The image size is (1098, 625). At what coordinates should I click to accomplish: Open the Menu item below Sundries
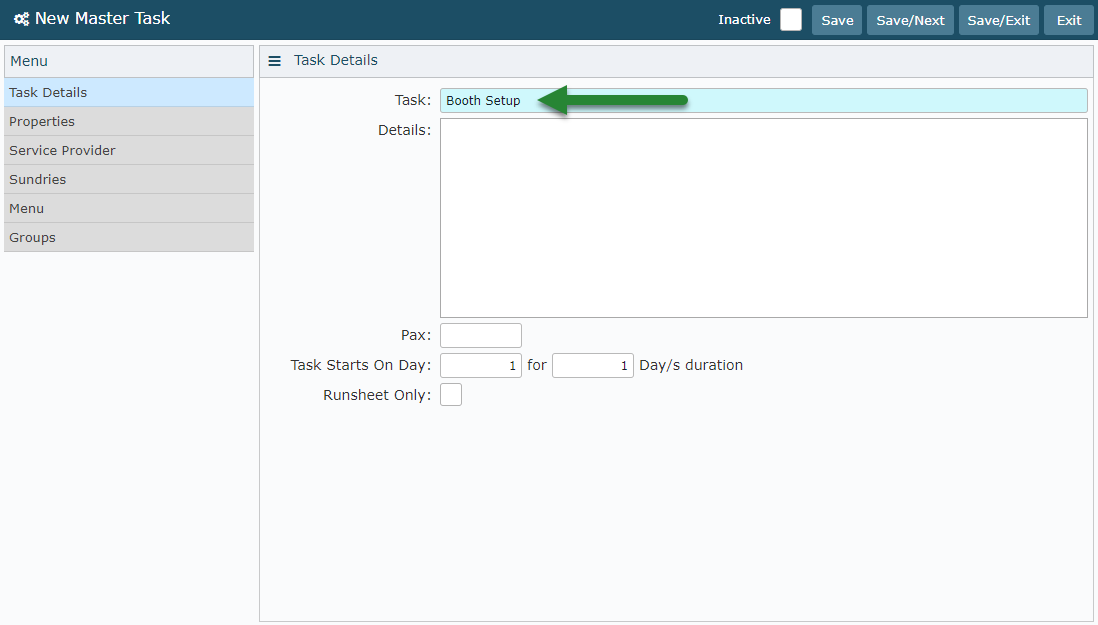pos(129,209)
